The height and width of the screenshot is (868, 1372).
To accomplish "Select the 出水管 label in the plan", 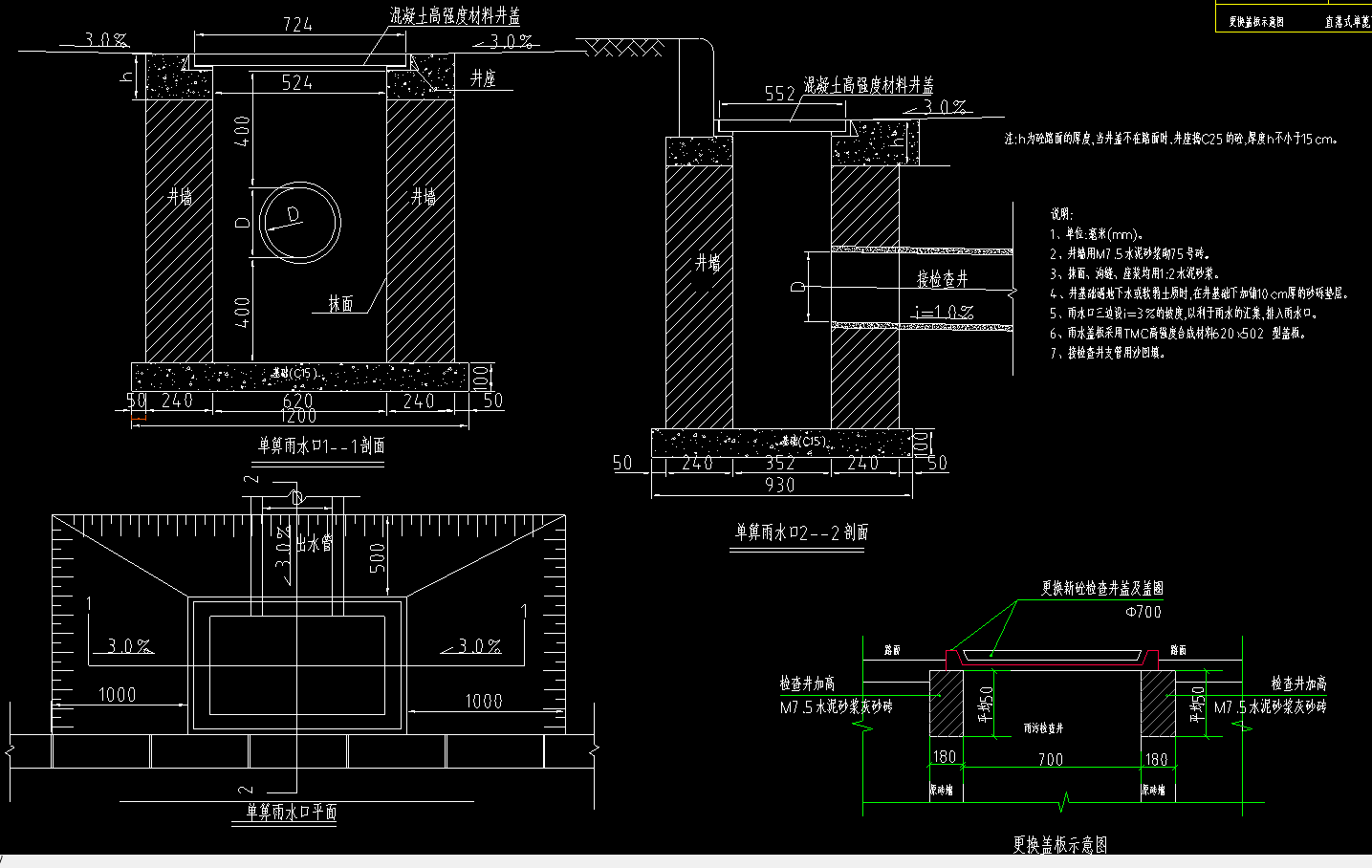I will click(x=314, y=544).
